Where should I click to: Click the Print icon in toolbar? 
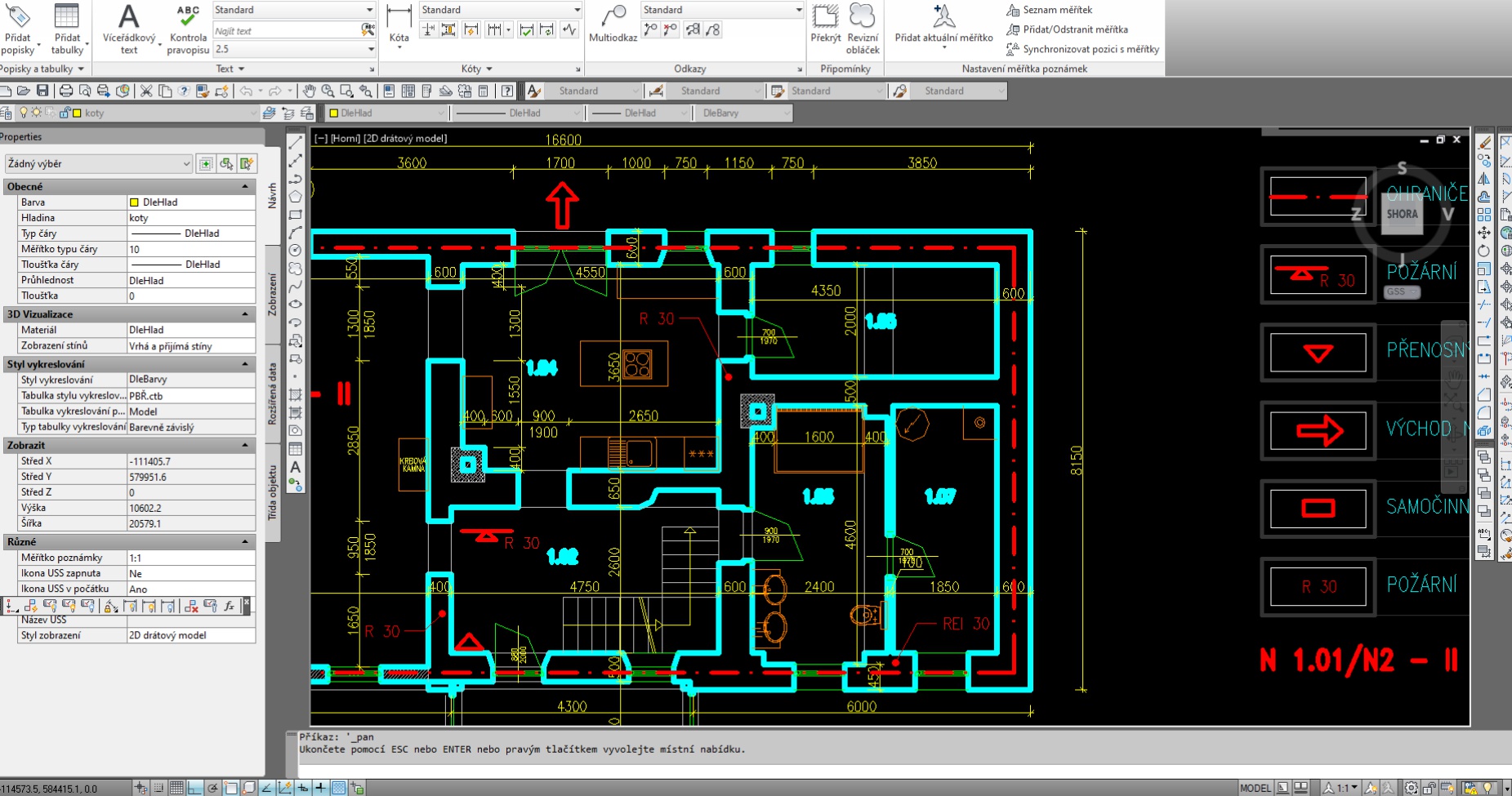[x=66, y=91]
